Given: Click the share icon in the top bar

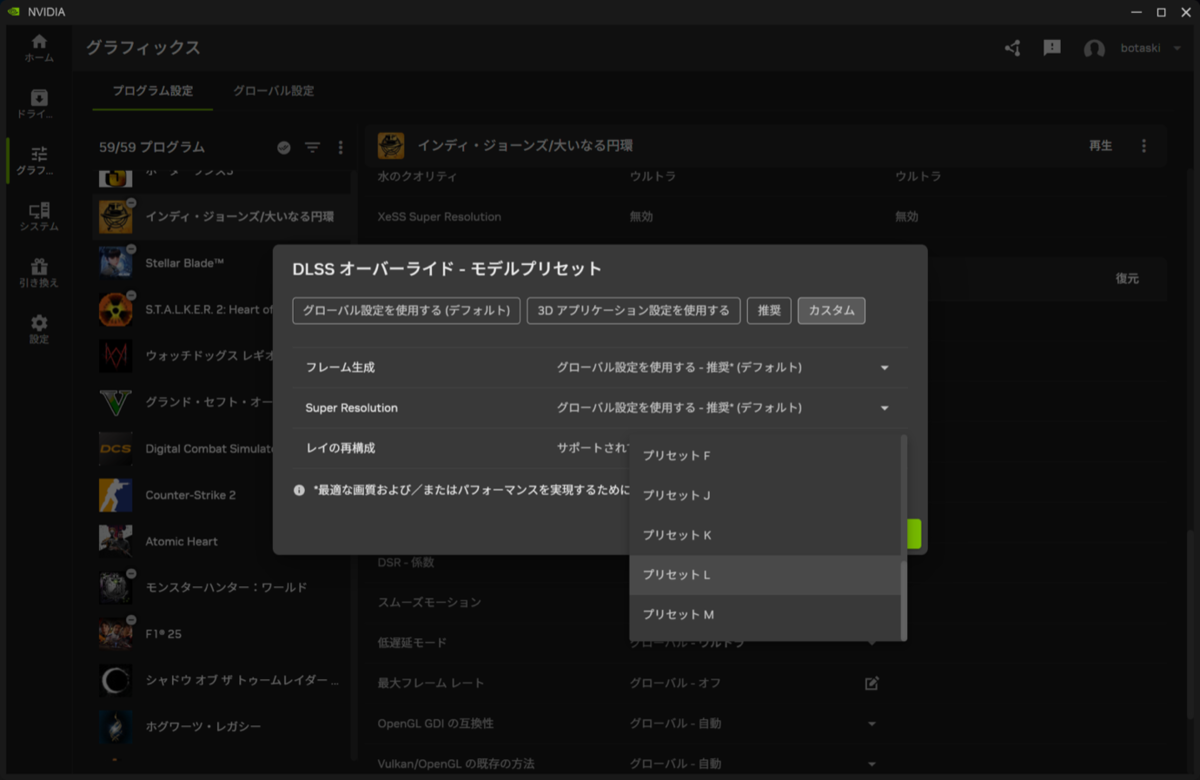Looking at the screenshot, I should pos(1011,47).
